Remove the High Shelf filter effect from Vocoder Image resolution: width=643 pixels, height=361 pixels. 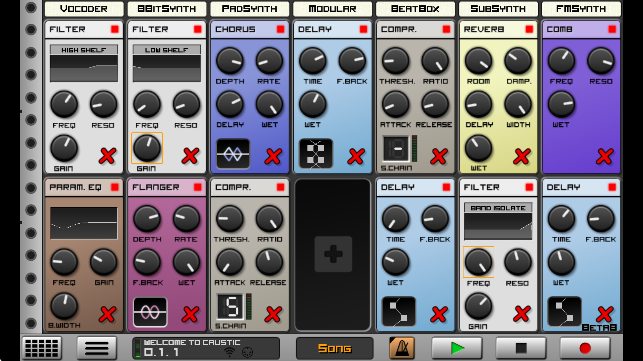coord(107,156)
